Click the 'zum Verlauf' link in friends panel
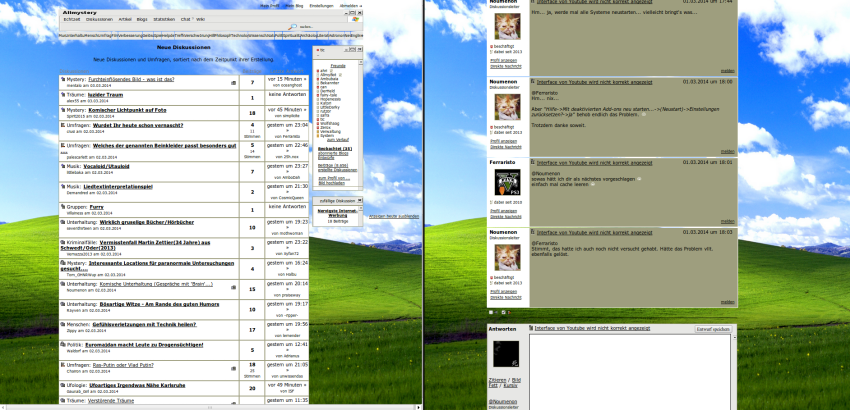 pyautogui.click(x=338, y=139)
